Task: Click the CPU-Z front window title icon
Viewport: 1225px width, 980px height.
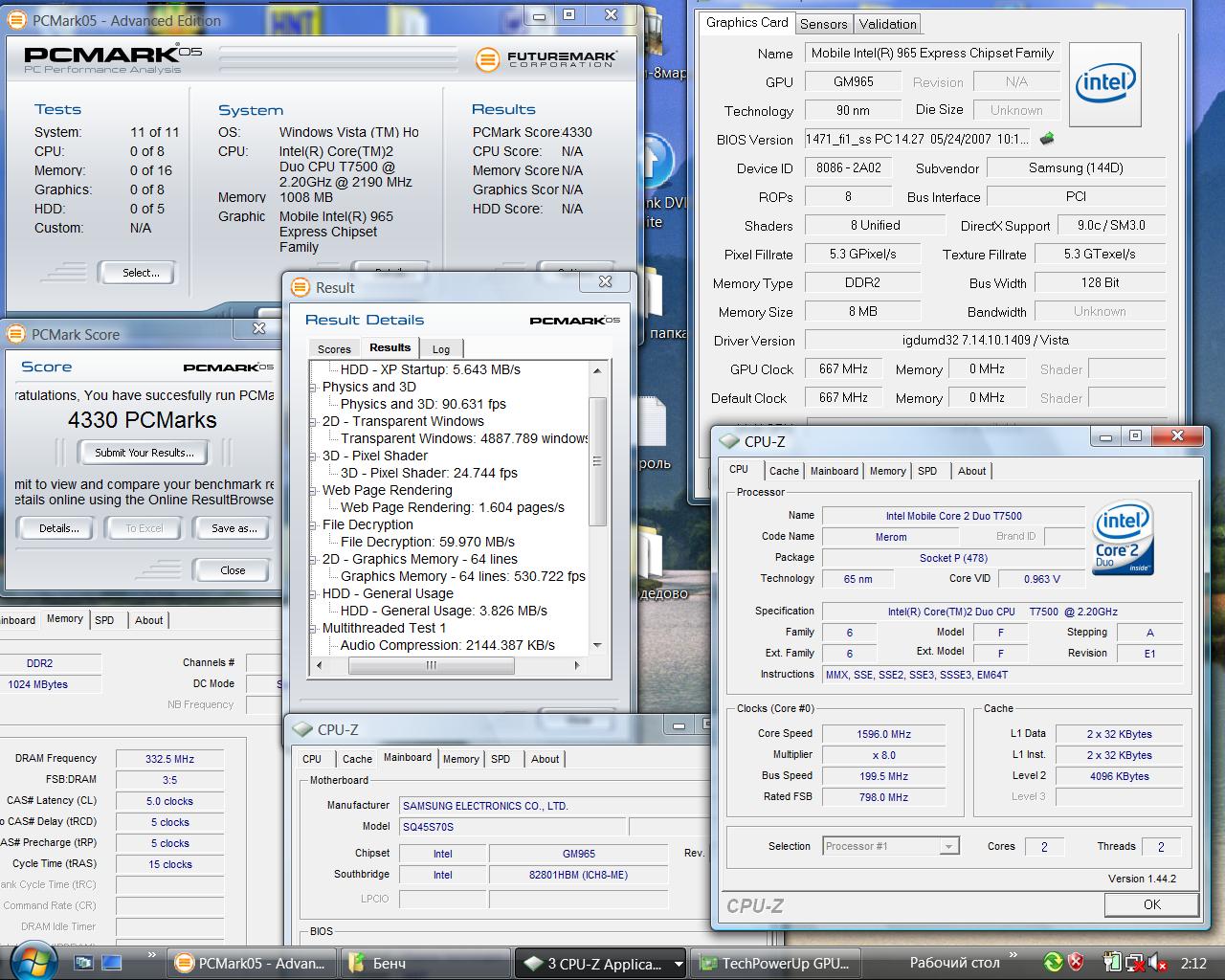Action: (x=729, y=441)
